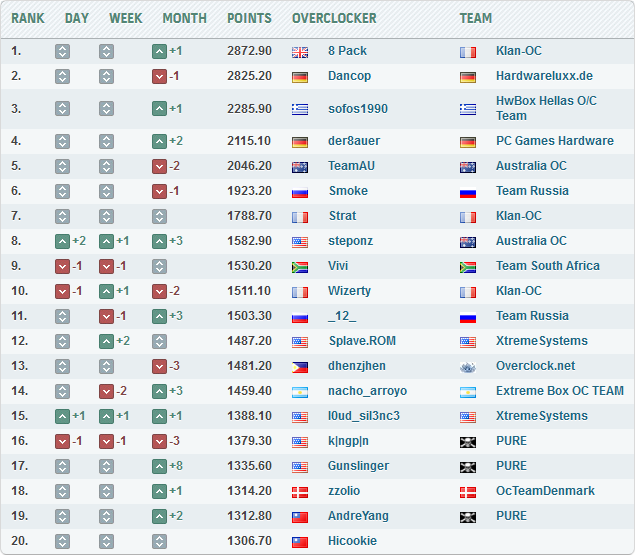Sort by the RANK column header

click(x=28, y=18)
